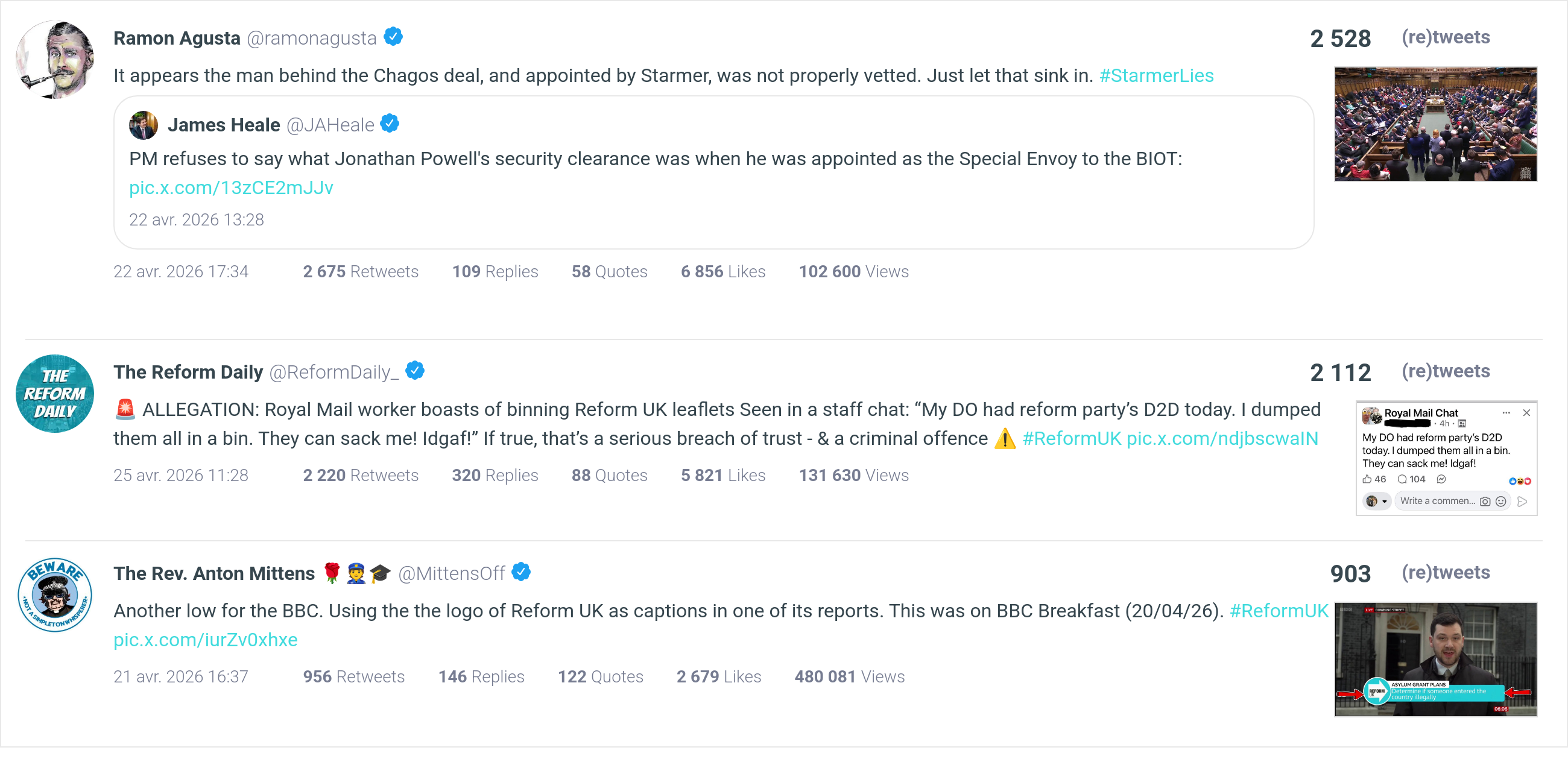
Task: Click the 22 avr. 2026 17:34 timestamp
Action: 181,271
